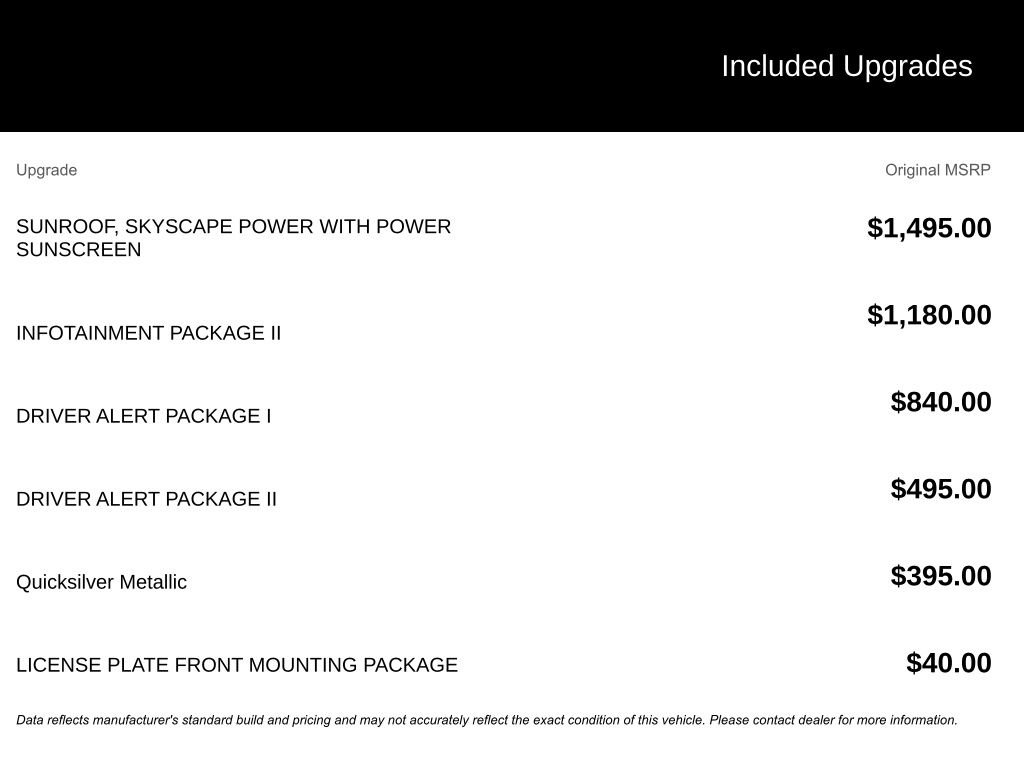Click the $1,180.00 price

(x=929, y=315)
